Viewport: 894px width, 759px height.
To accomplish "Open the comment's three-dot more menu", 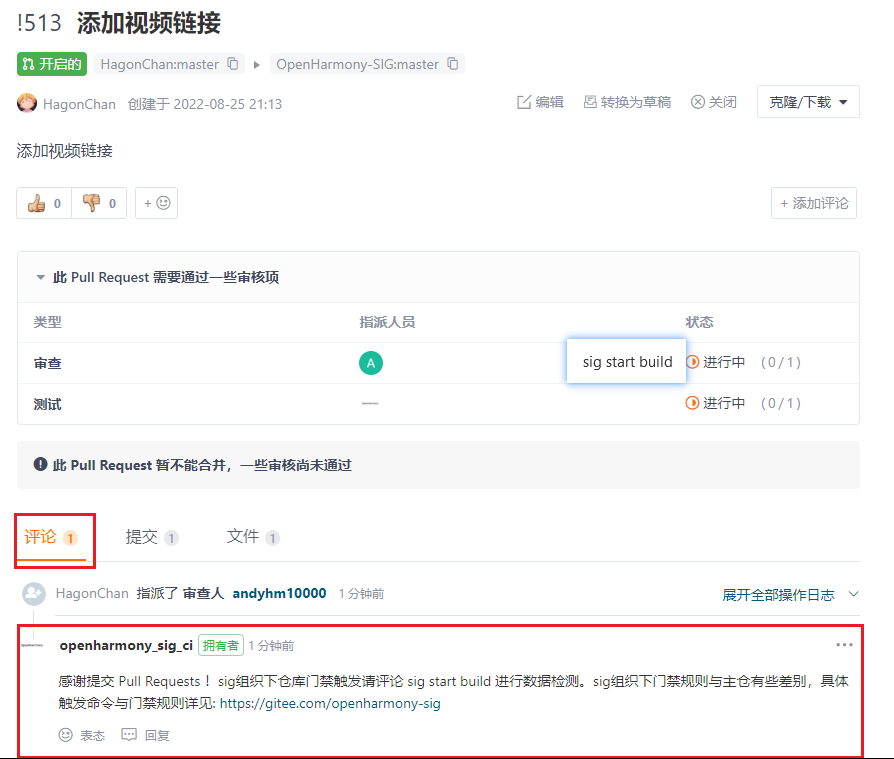I will [844, 645].
